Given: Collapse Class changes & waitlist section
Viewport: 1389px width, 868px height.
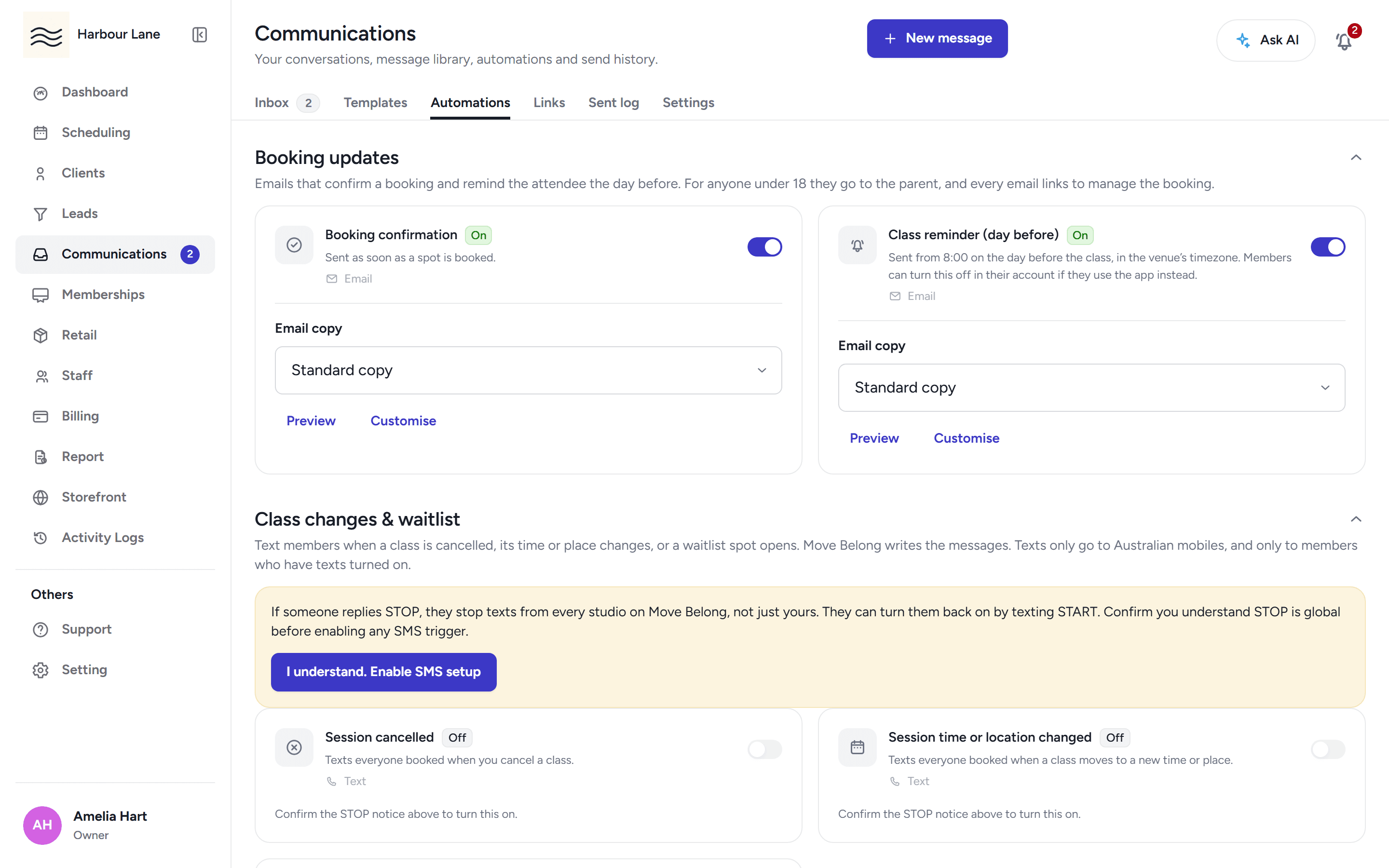Looking at the screenshot, I should point(1356,519).
